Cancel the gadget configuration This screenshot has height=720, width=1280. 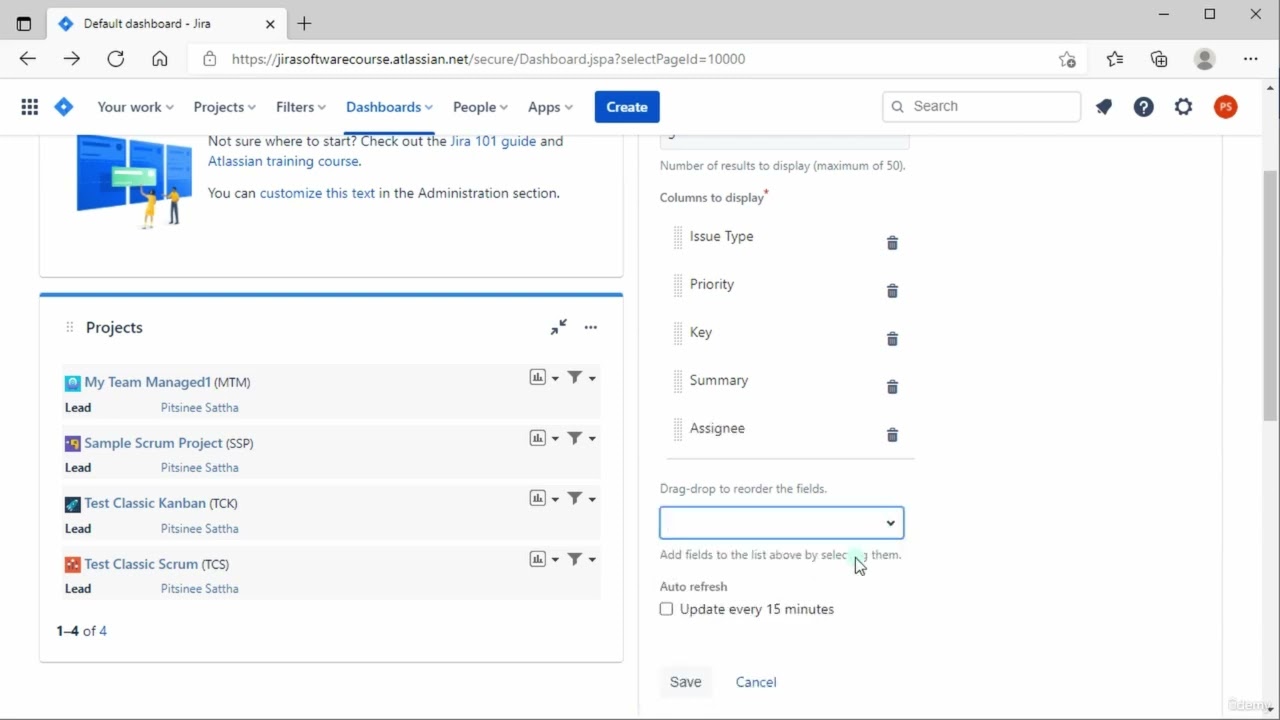pos(756,682)
